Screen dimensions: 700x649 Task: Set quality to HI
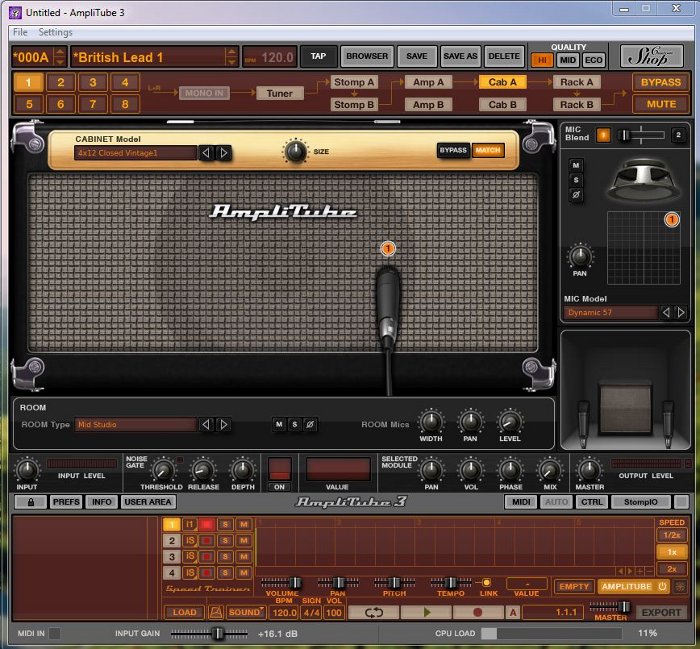[542, 60]
